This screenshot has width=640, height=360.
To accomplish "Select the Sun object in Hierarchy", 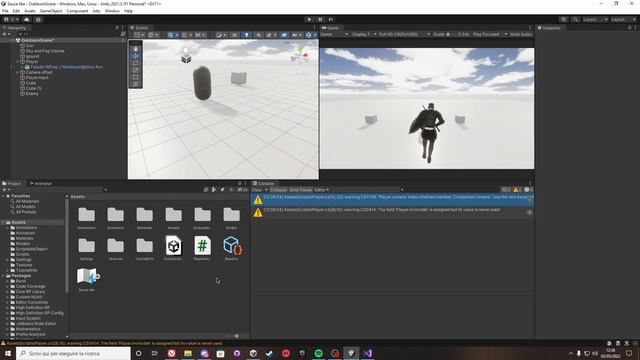I will click(29, 46).
